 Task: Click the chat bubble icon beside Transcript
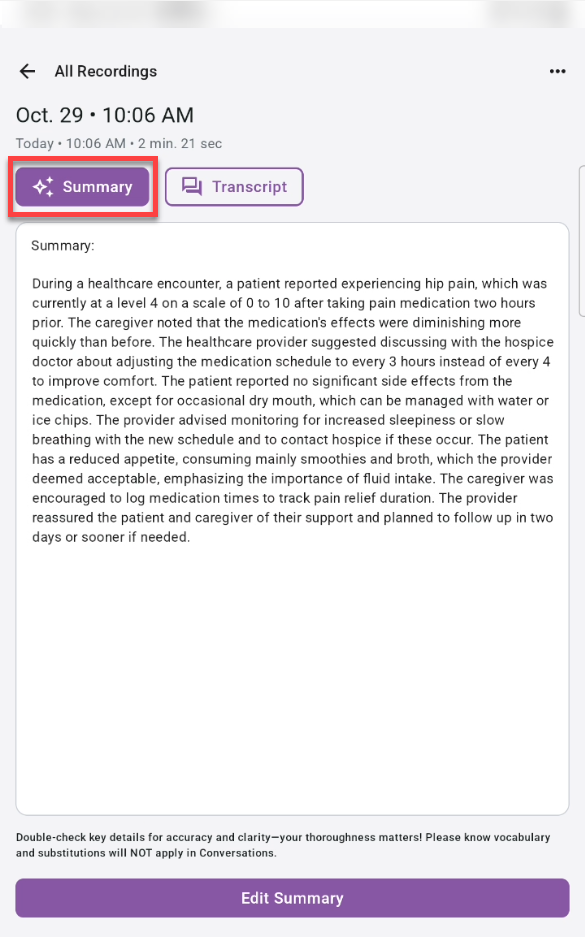coord(193,186)
